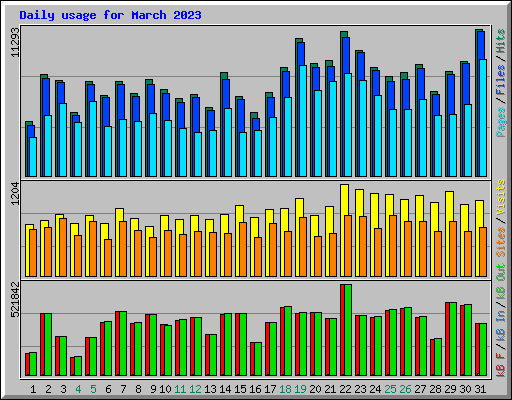The height and width of the screenshot is (400, 512).
Task: Click day label 15 on the x-axis
Action: [x=240, y=389]
